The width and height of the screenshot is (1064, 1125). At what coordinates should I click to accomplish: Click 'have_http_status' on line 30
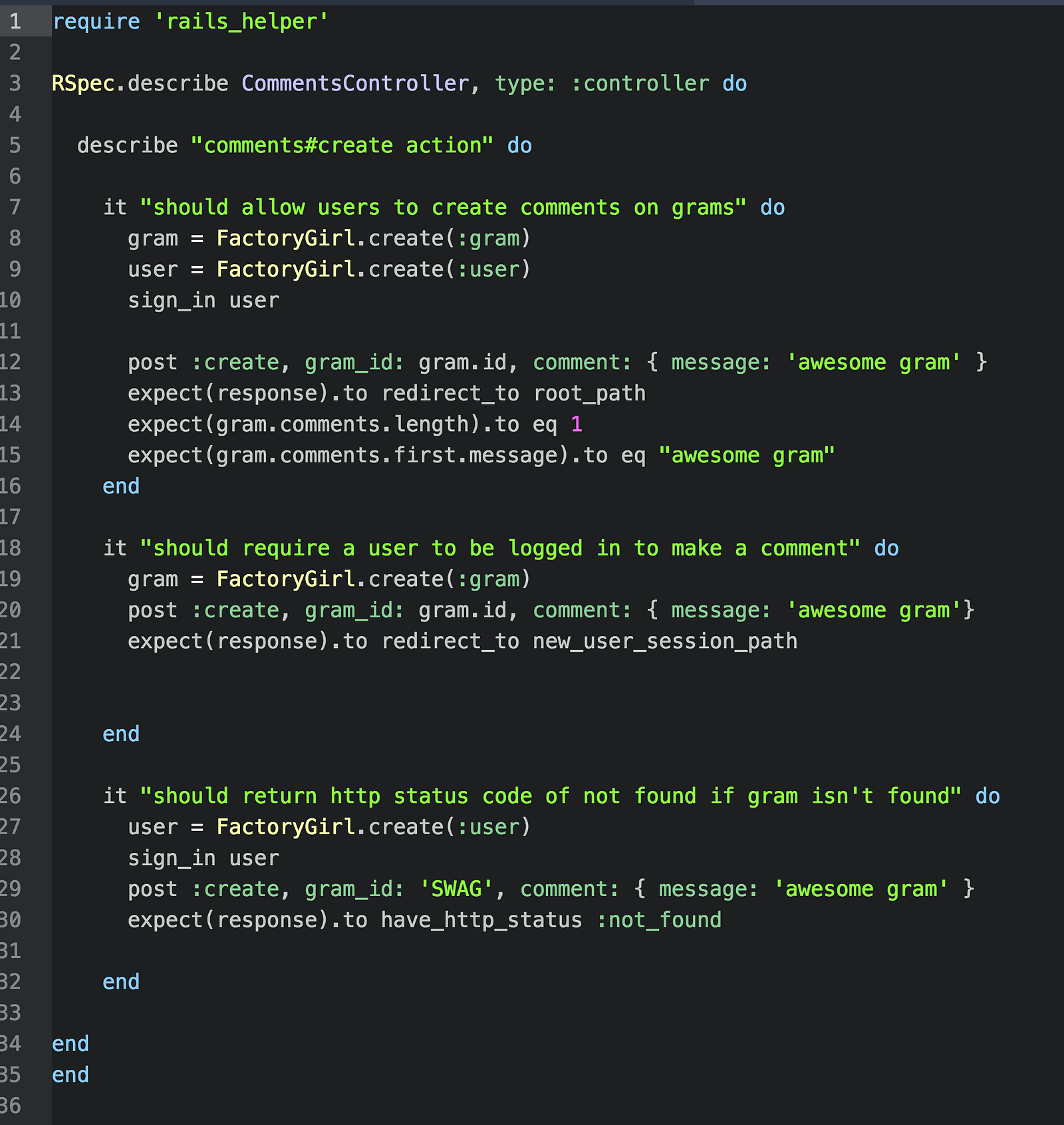click(481, 920)
